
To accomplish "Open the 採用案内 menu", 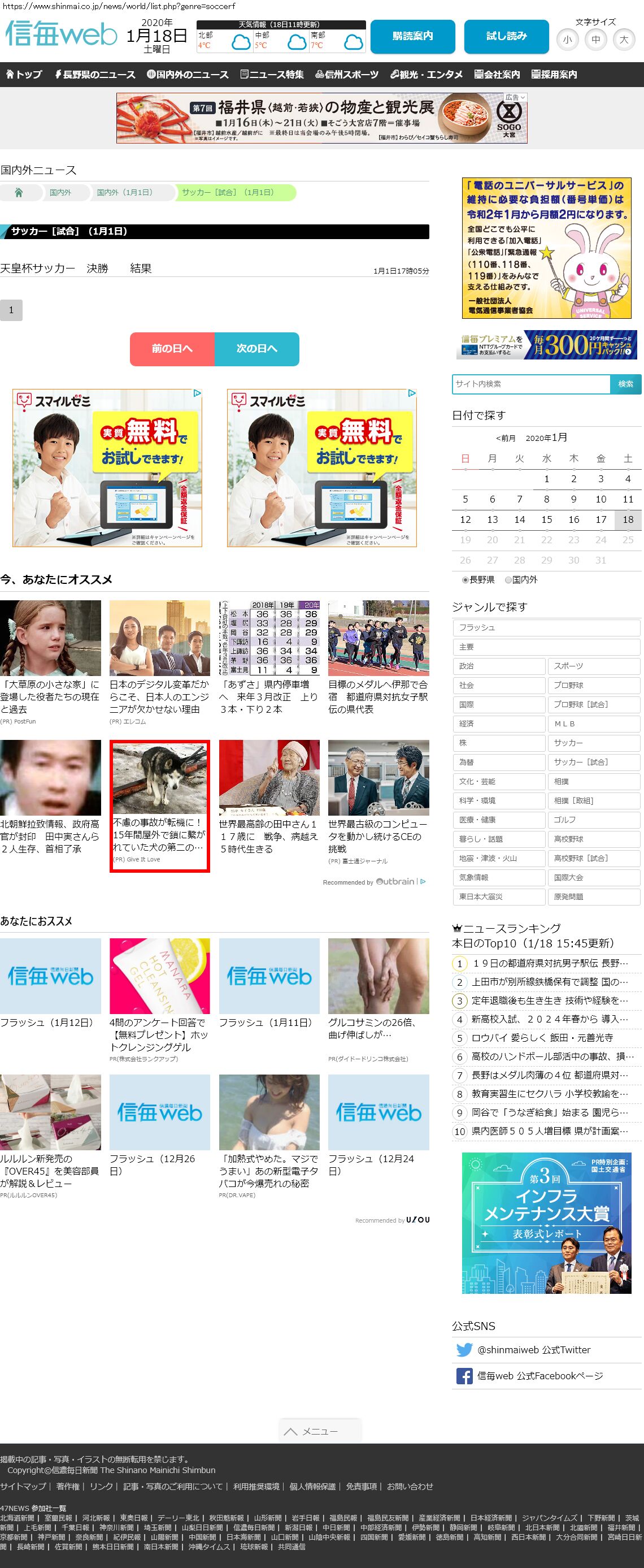I will click(x=554, y=74).
